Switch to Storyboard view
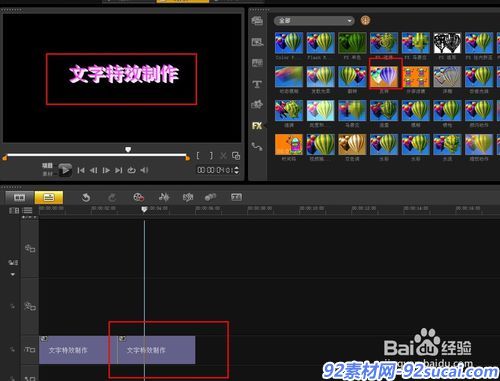 pos(19,197)
